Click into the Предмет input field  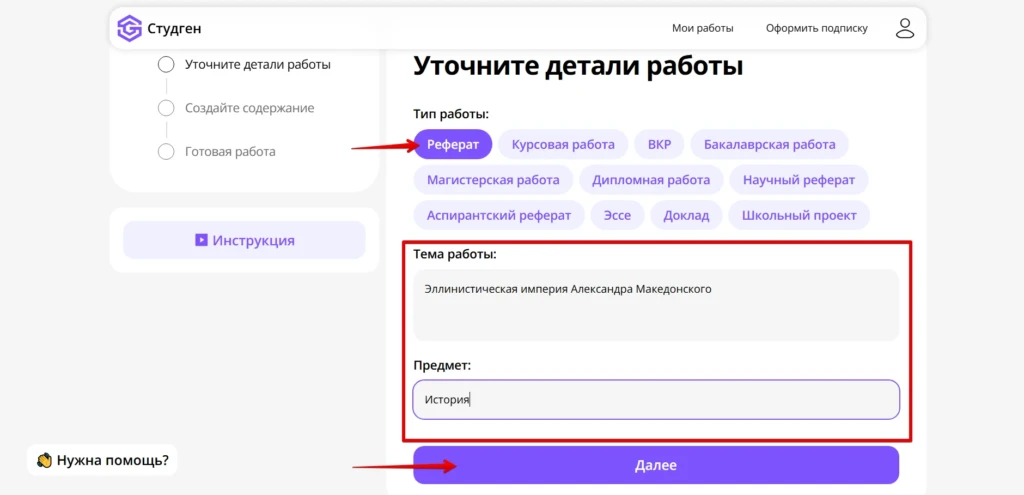click(656, 399)
